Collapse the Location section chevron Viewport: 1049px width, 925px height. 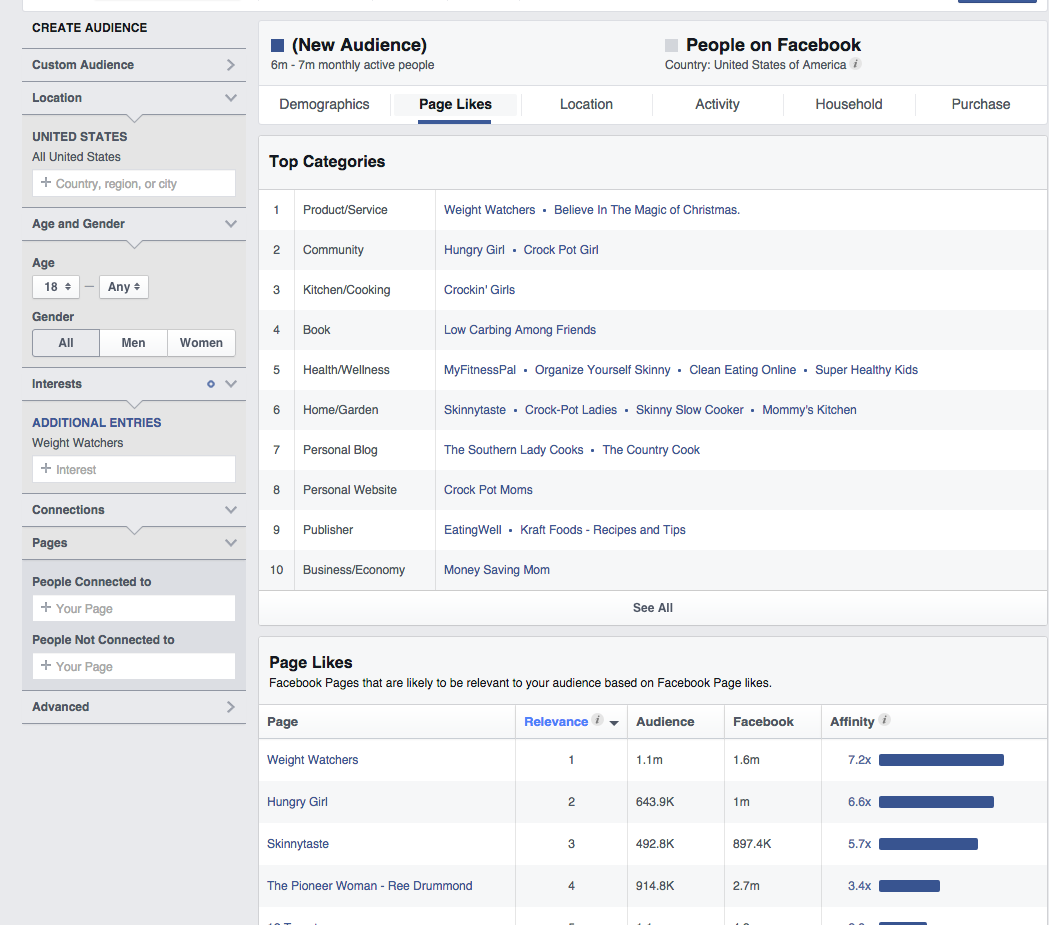pos(231,98)
